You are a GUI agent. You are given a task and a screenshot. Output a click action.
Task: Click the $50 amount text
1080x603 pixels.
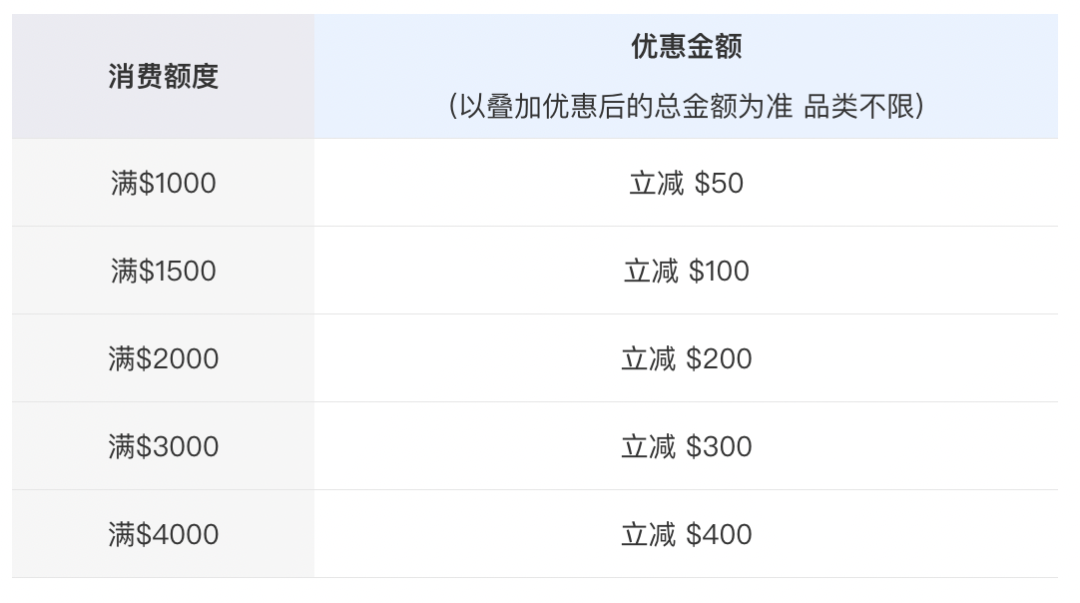click(x=719, y=183)
